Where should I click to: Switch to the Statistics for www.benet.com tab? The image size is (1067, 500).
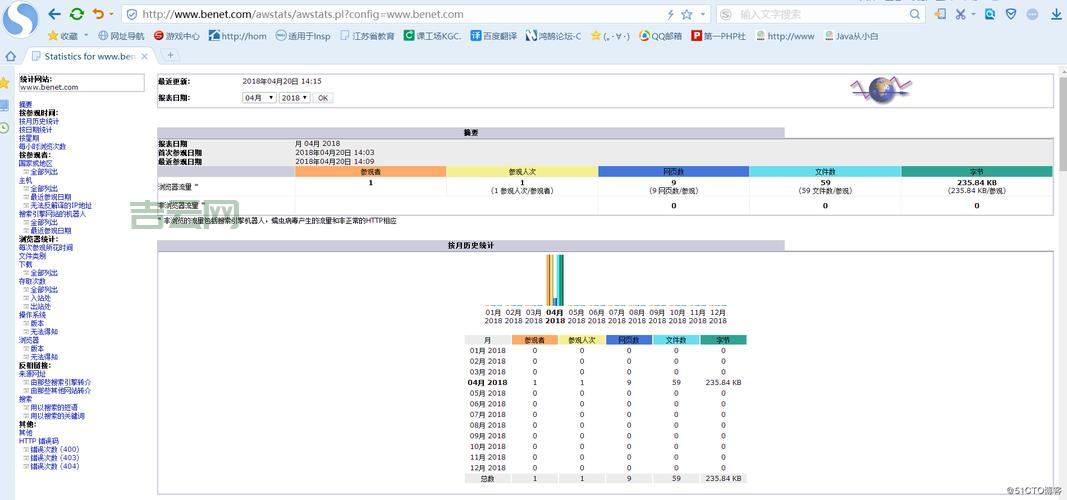(88, 56)
